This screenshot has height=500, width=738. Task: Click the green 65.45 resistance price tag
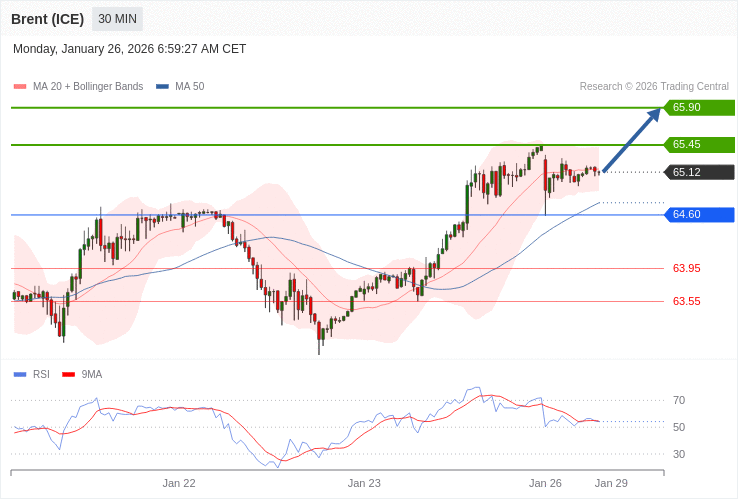tap(699, 145)
